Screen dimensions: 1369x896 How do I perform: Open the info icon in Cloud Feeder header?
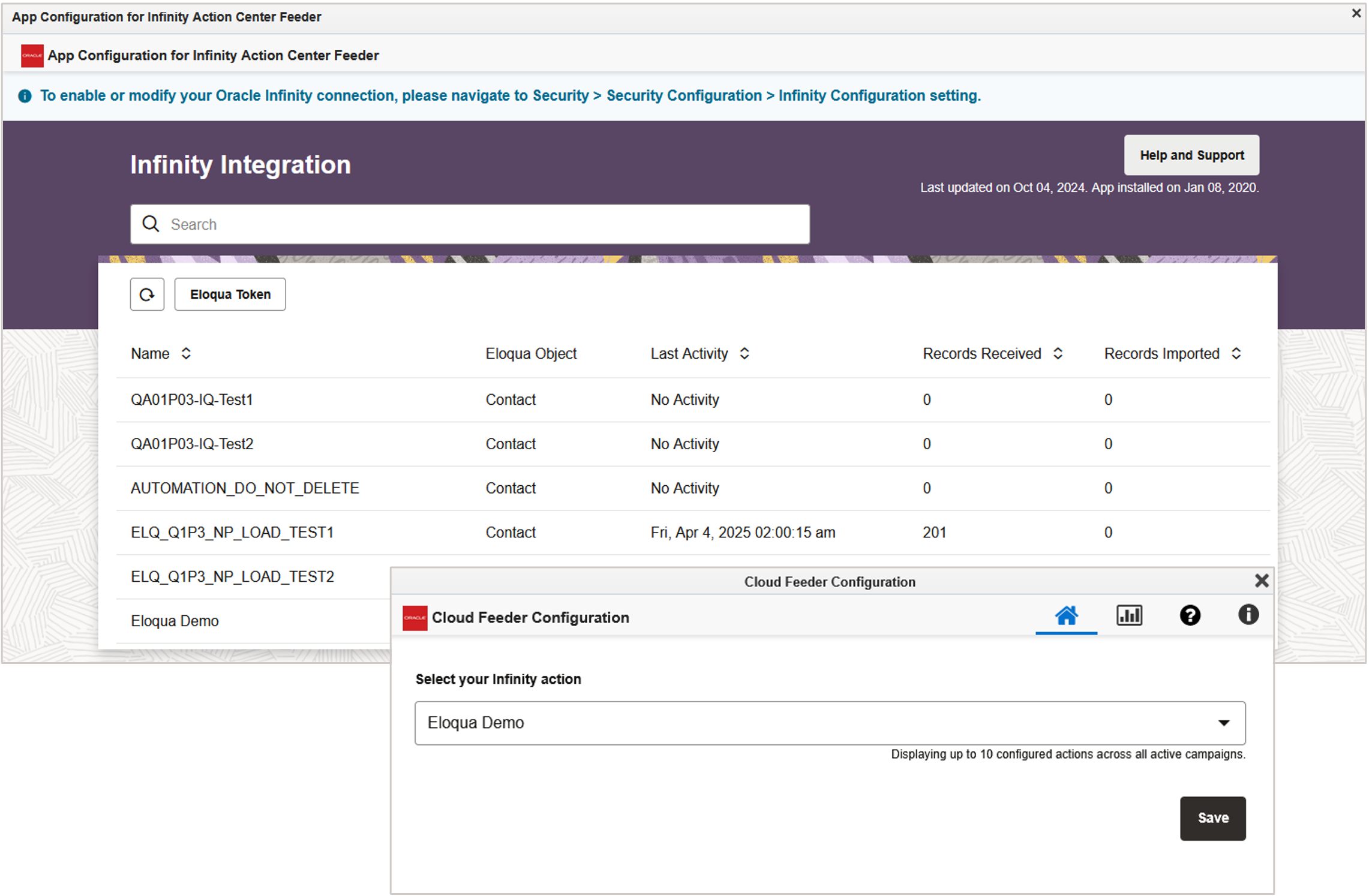(x=1248, y=615)
